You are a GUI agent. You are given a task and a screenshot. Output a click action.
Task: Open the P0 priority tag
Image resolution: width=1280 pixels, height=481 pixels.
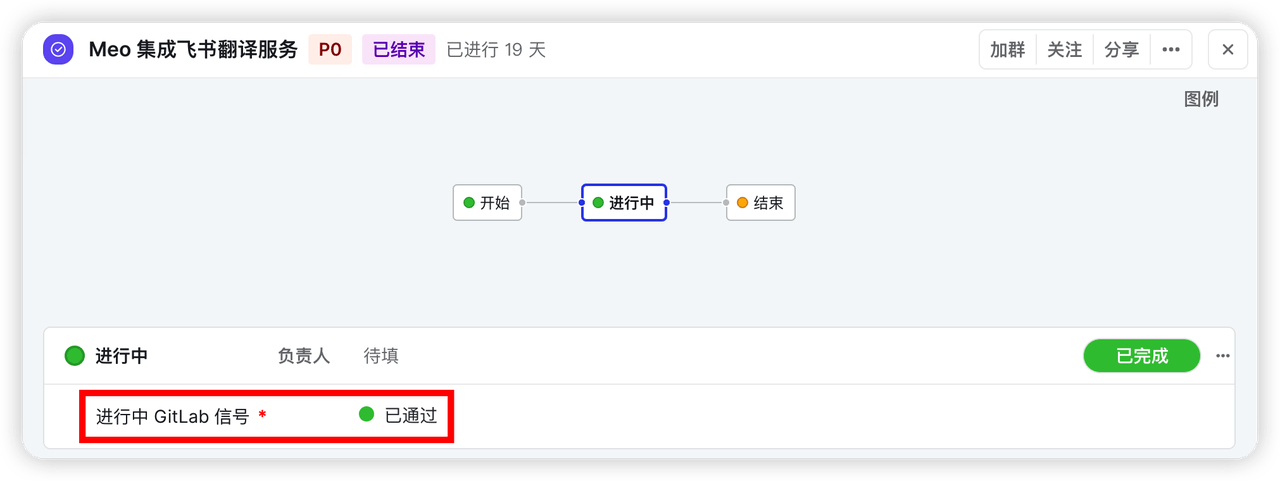point(330,49)
